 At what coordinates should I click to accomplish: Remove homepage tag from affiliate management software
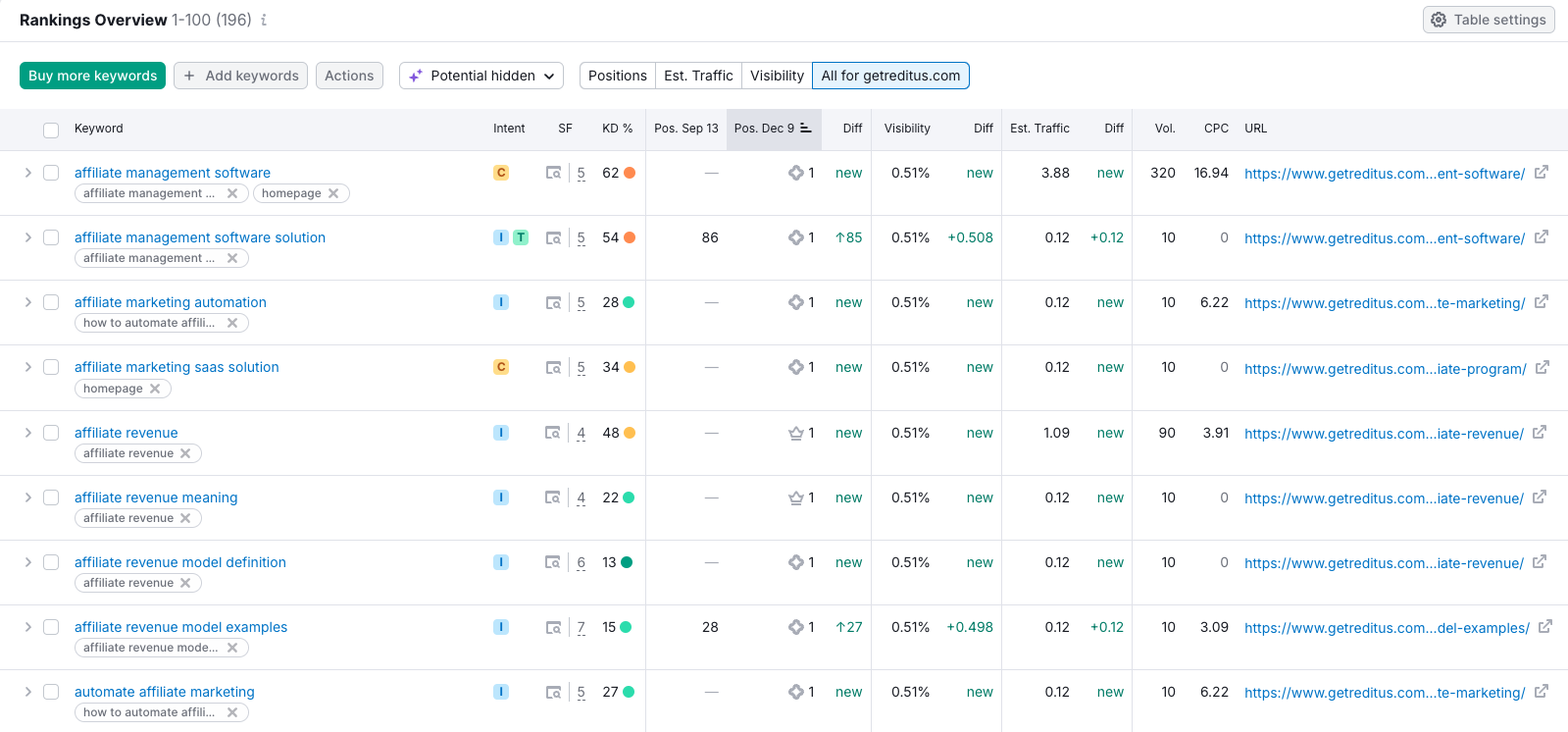pyautogui.click(x=333, y=193)
